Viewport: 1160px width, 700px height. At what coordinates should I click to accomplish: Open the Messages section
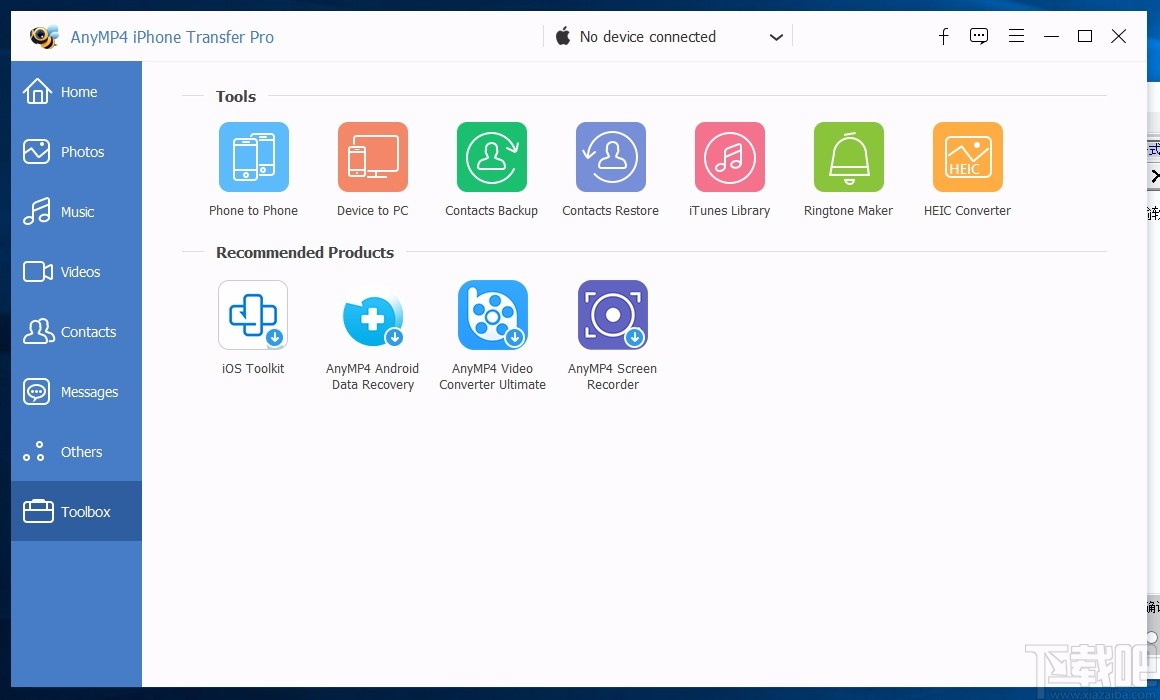(76, 391)
